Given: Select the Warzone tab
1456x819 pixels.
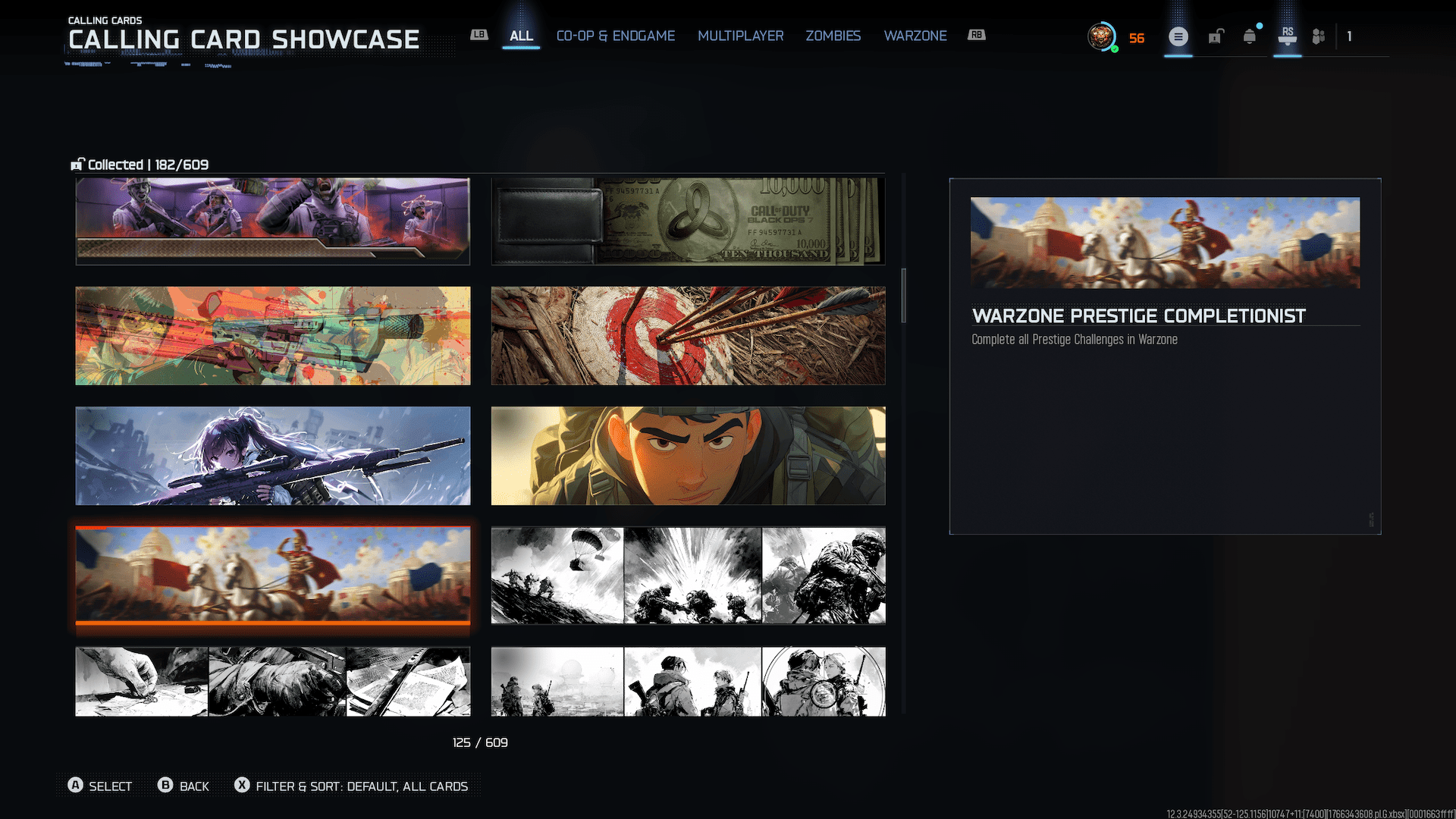Looking at the screenshot, I should pyautogui.click(x=915, y=36).
